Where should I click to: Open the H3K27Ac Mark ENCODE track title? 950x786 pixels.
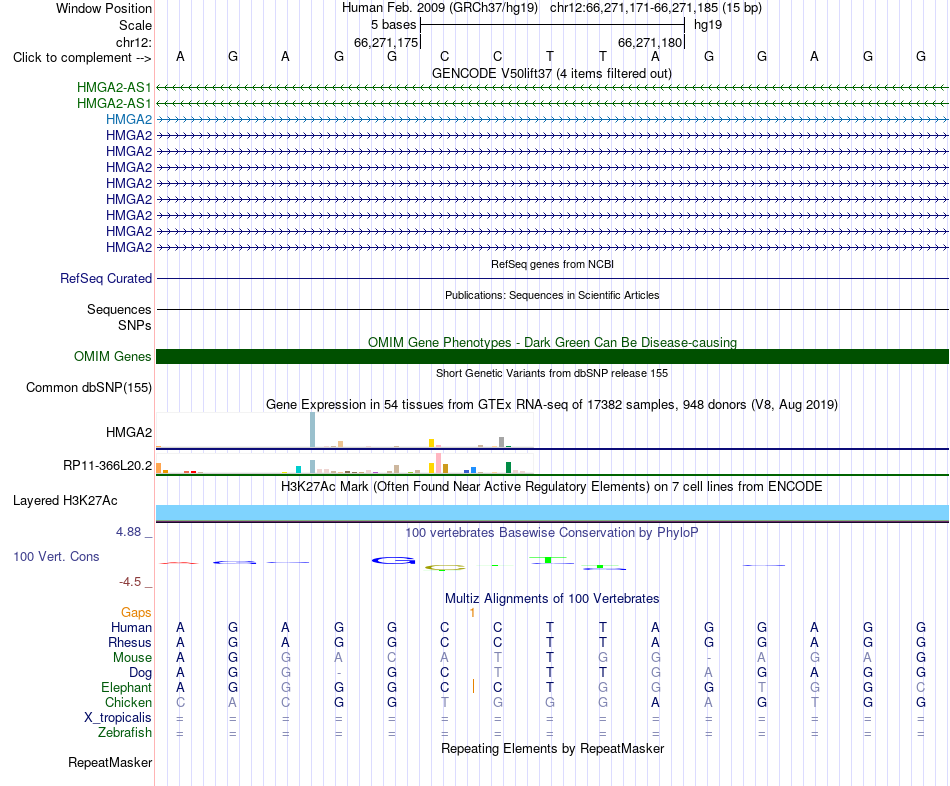pyautogui.click(x=552, y=487)
